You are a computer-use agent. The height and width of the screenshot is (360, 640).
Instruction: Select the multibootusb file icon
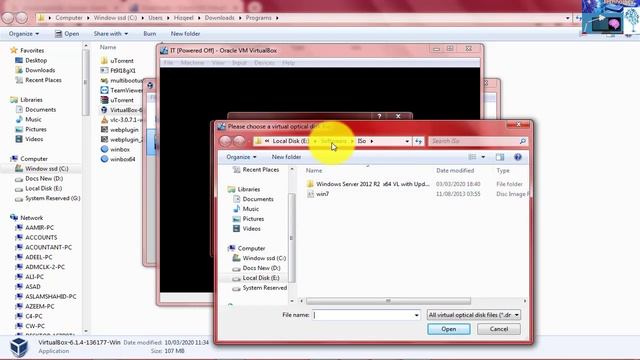104,80
